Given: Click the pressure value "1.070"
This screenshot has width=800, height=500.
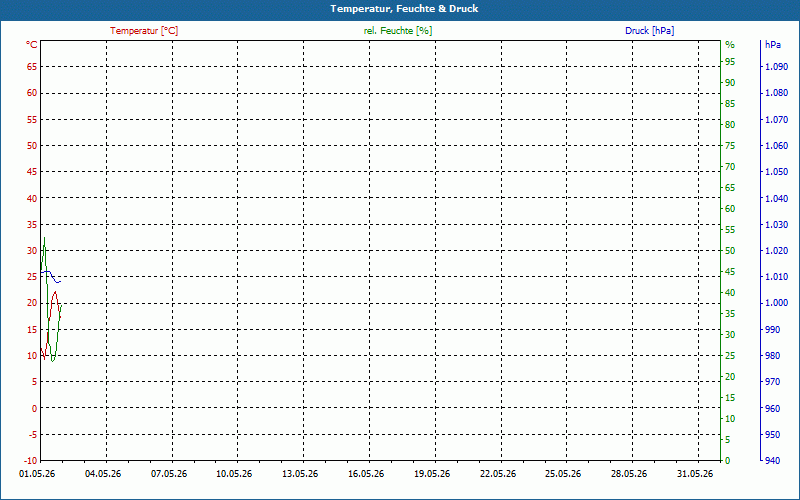Looking at the screenshot, I should tap(777, 119).
